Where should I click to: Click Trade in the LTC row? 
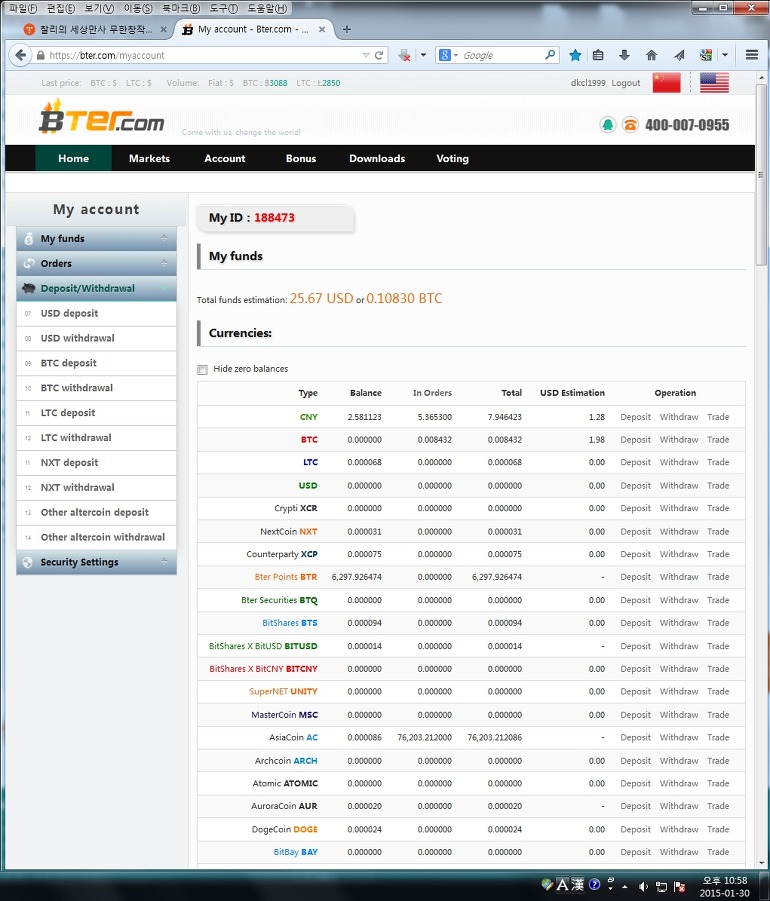click(718, 463)
